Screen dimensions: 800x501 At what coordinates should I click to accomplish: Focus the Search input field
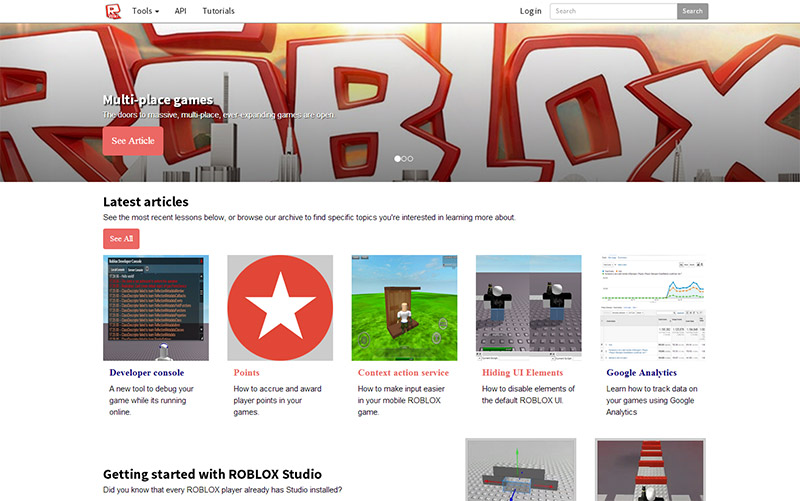click(613, 11)
